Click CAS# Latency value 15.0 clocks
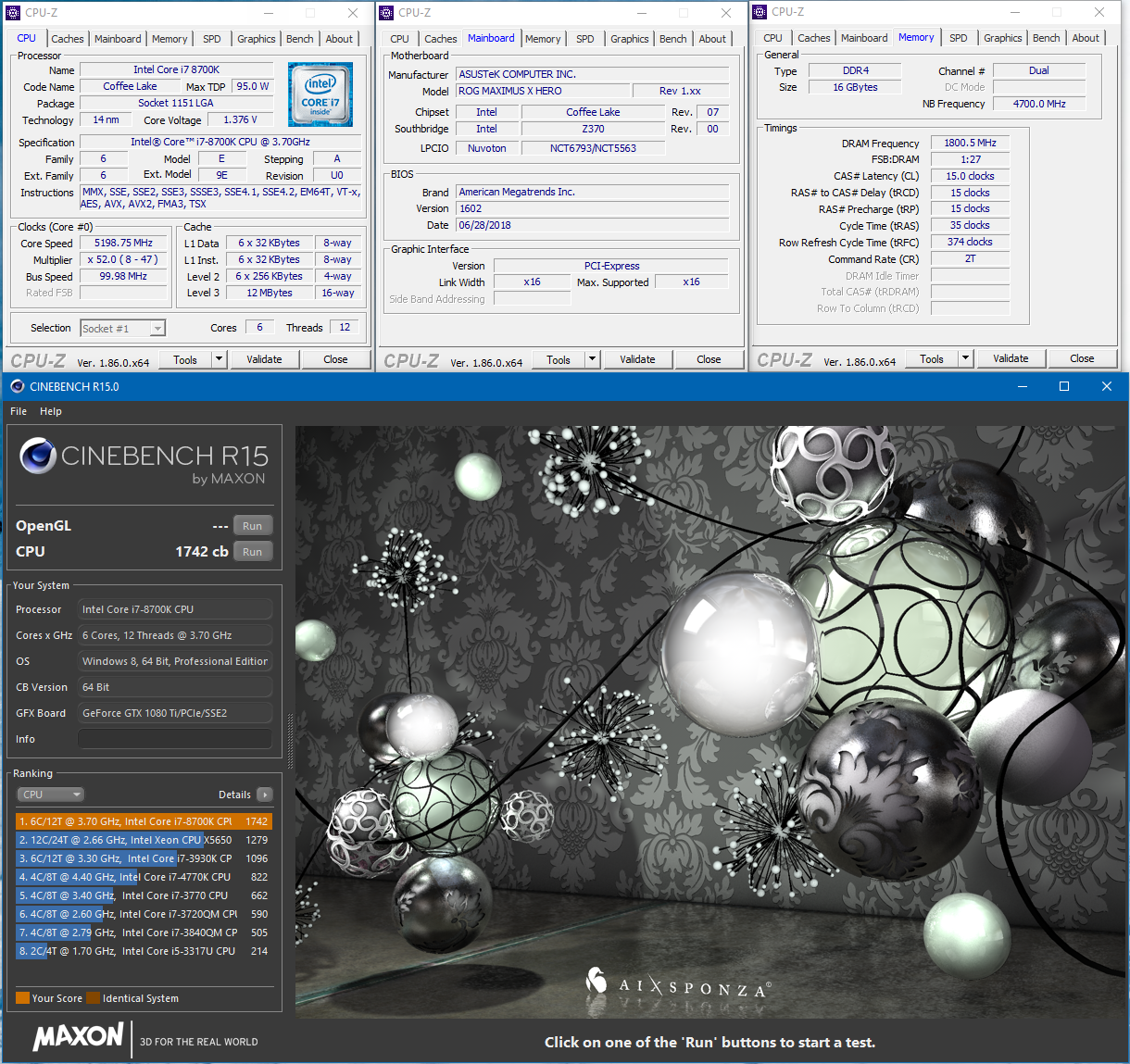 coord(970,176)
